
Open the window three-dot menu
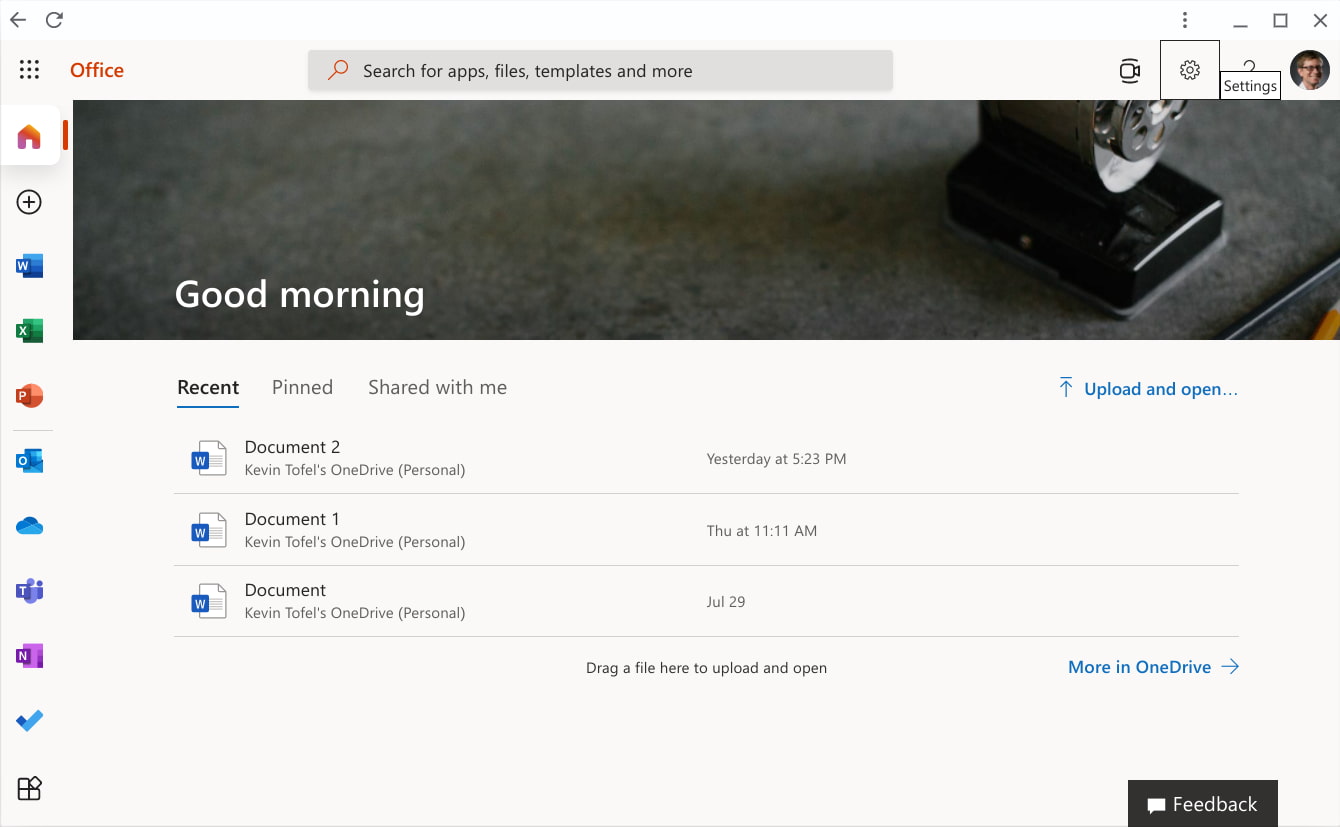click(x=1185, y=20)
